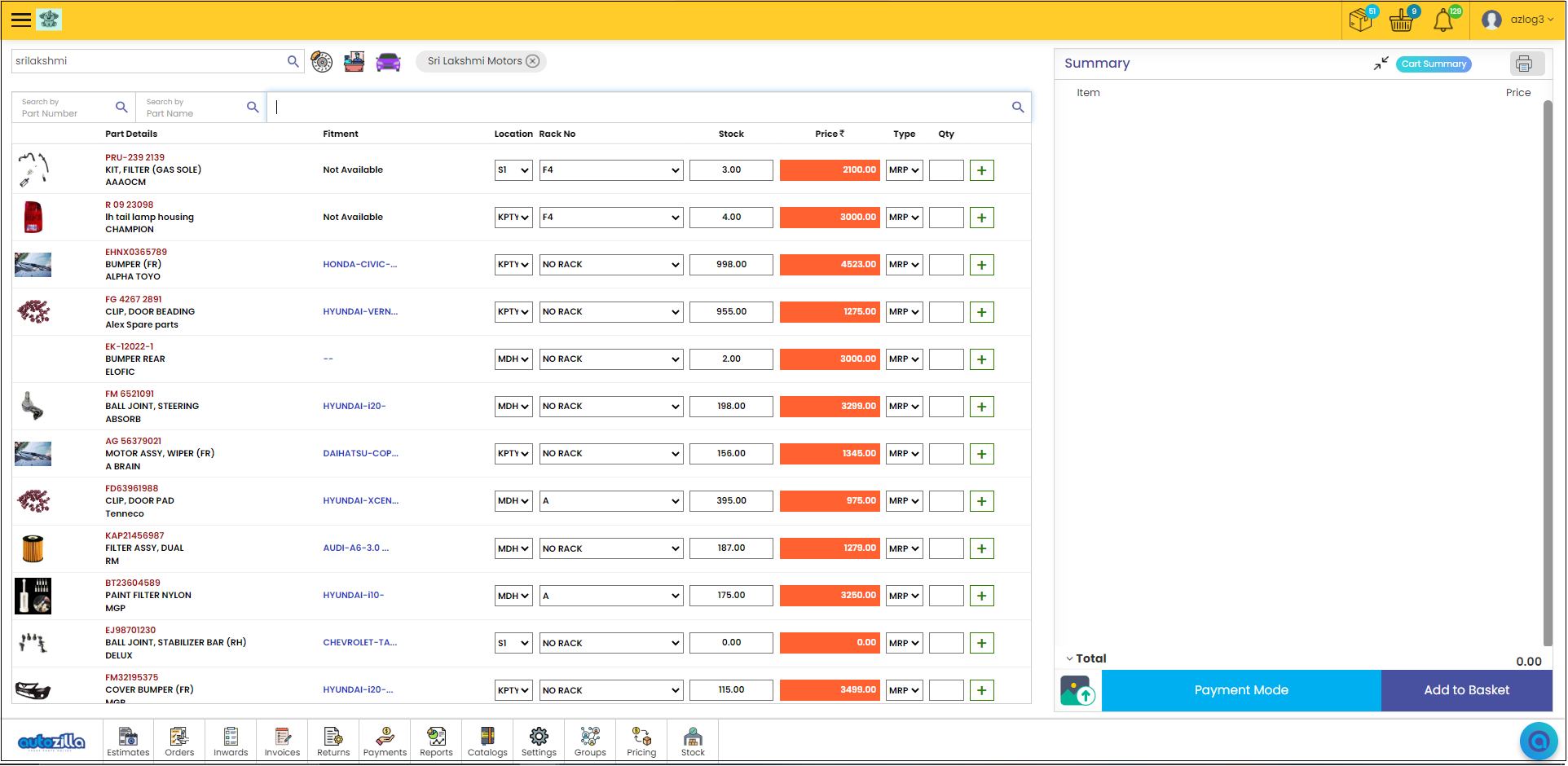Image resolution: width=1568 pixels, height=766 pixels.
Task: Add BUMPER REAR ELOFIC with its plus button
Action: [x=982, y=359]
